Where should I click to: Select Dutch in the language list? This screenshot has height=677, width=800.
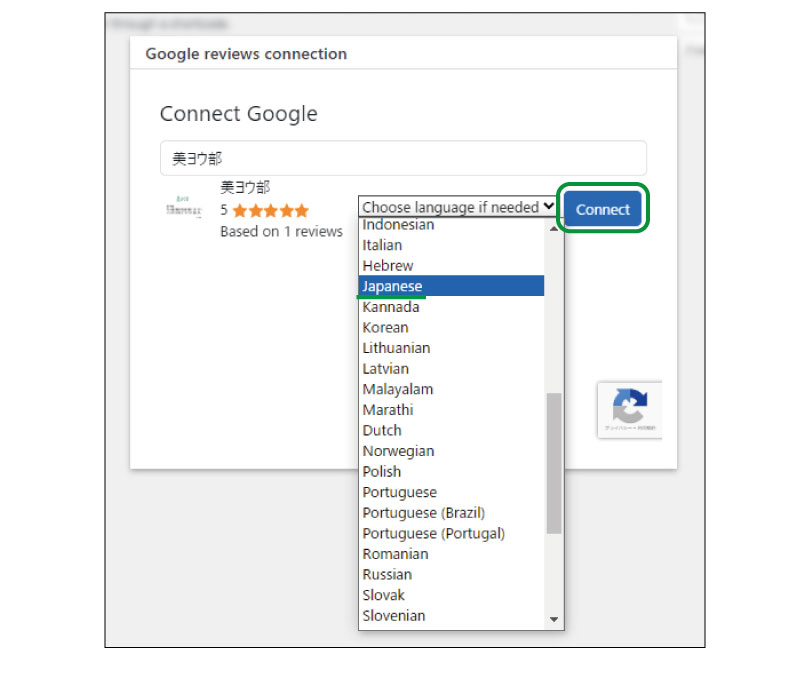pyautogui.click(x=382, y=431)
